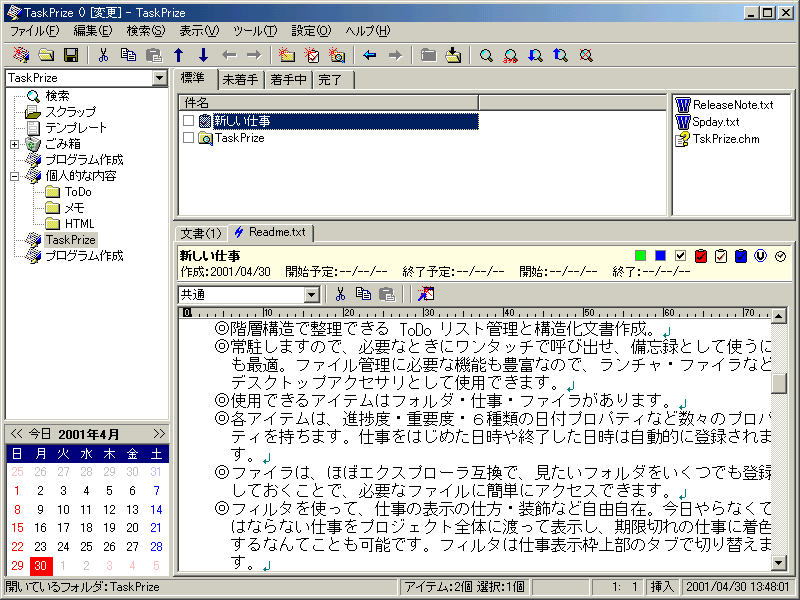Image resolution: width=800 pixels, height=600 pixels.
Task: Click 今日 in calendar header
Action: (40, 434)
